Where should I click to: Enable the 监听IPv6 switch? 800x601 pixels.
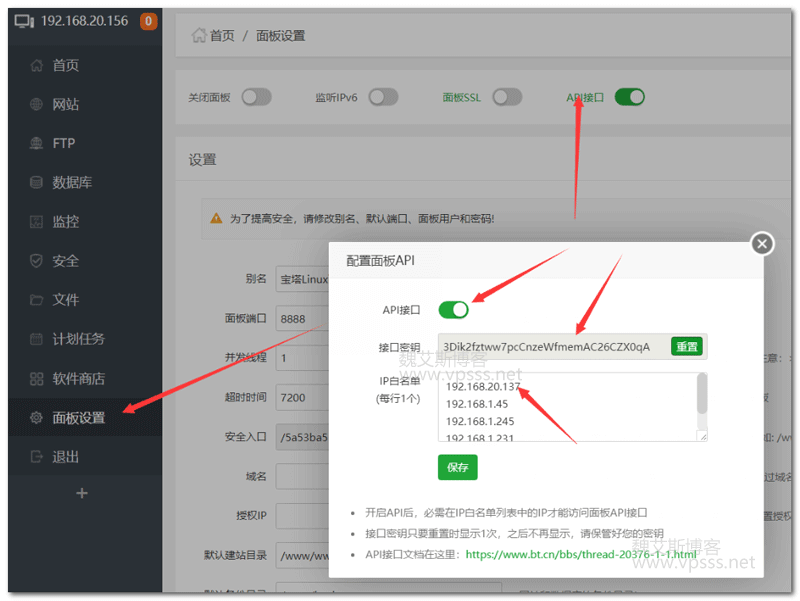click(x=383, y=97)
